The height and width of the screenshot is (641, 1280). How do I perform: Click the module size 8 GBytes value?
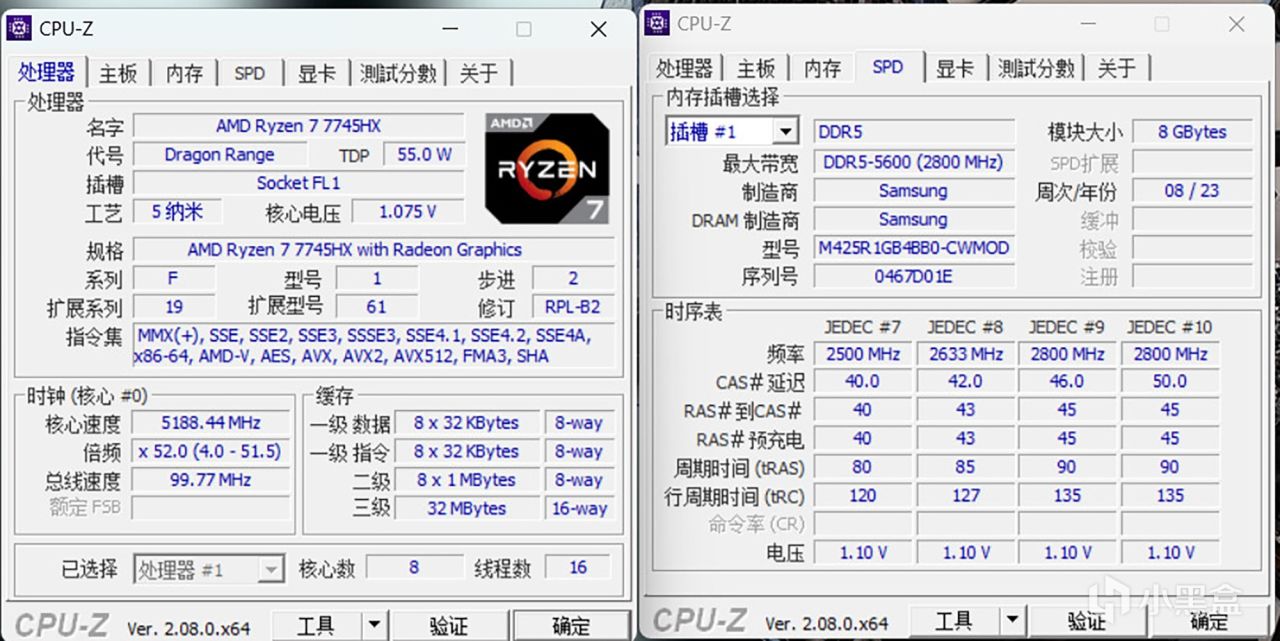(1192, 132)
